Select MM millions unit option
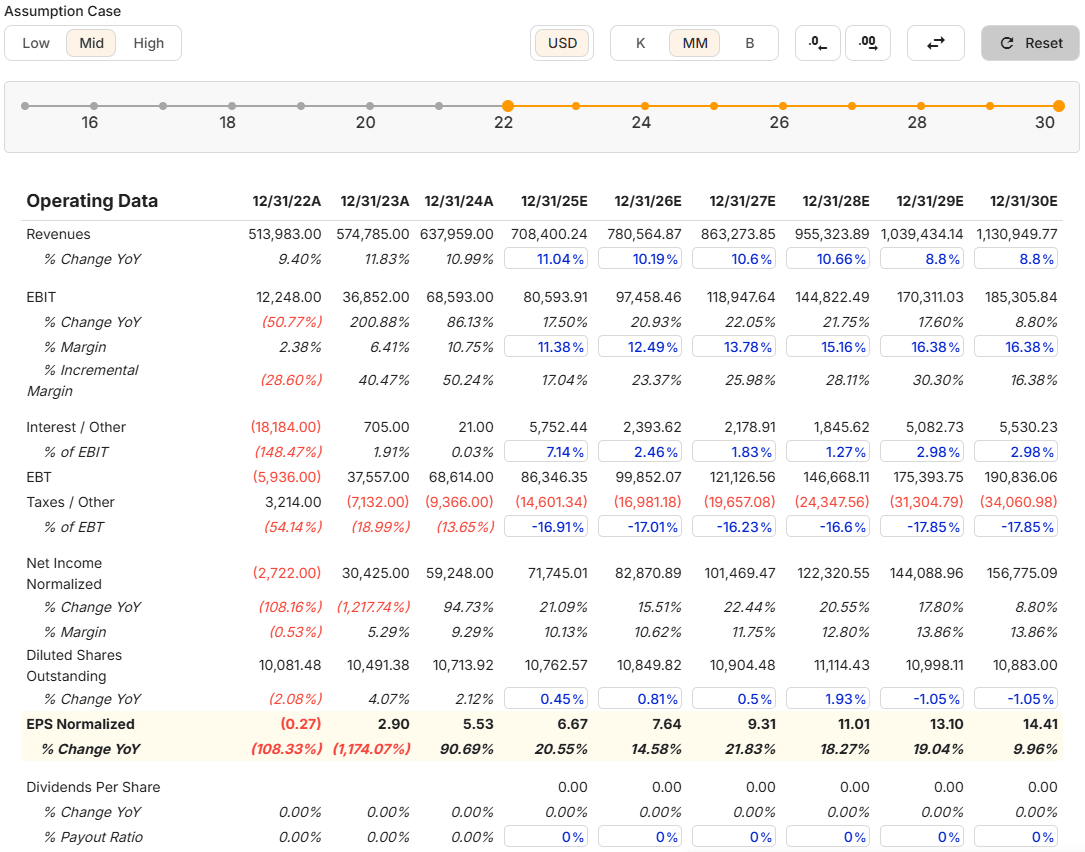The image size is (1085, 852). click(695, 43)
